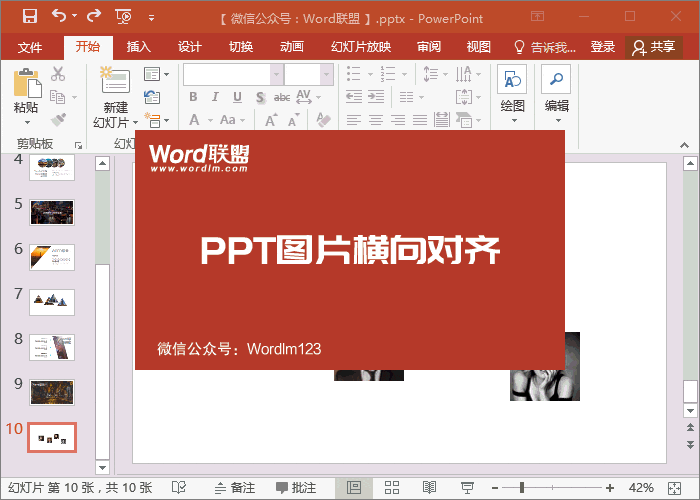Open the 审阅 ribbon tab
This screenshot has width=700, height=500.
click(x=429, y=46)
